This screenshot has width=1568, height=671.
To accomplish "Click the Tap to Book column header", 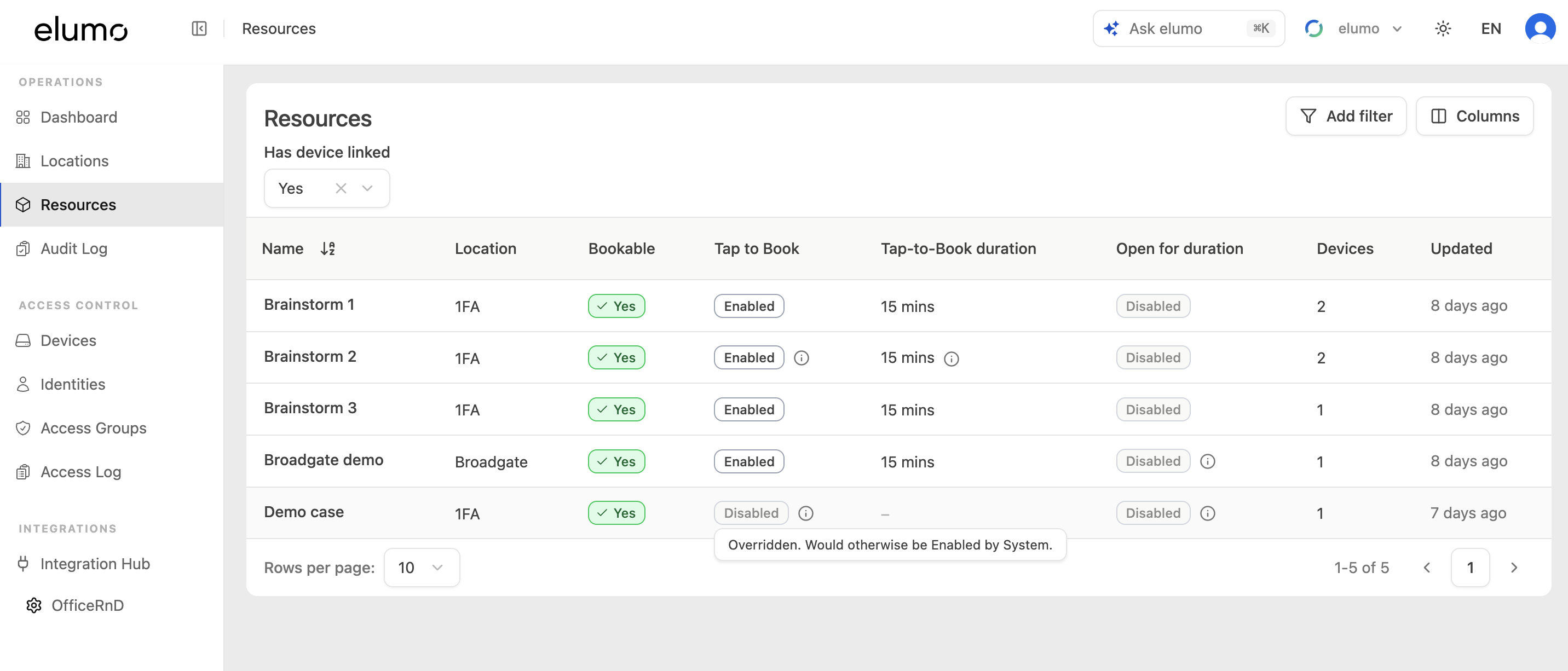I will click(x=757, y=249).
